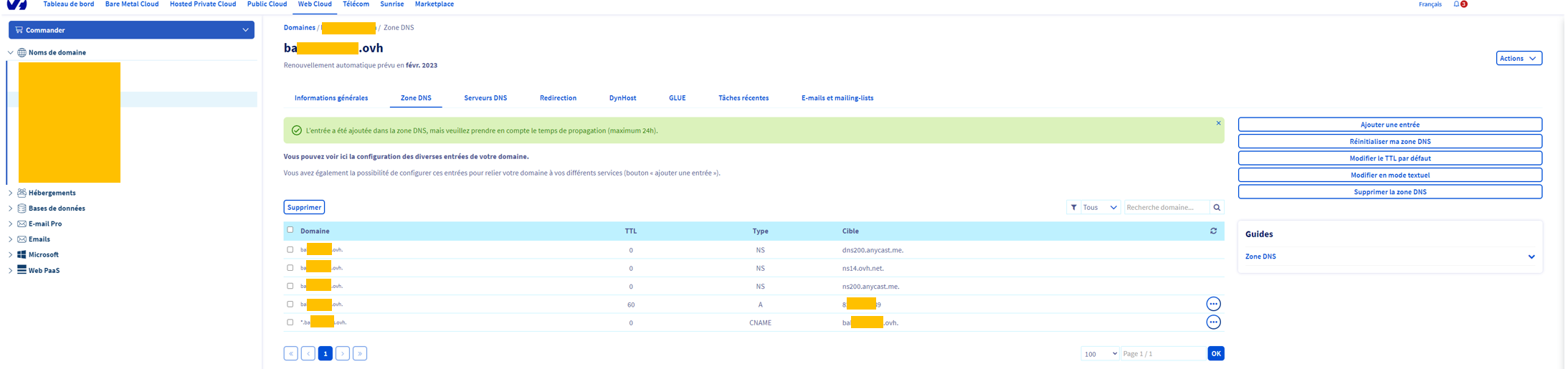
Task: Click the refresh icon in table header
Action: point(1213,231)
